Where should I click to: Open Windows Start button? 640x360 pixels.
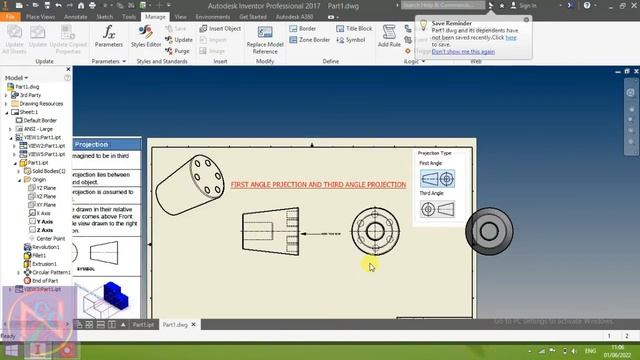click(11, 350)
